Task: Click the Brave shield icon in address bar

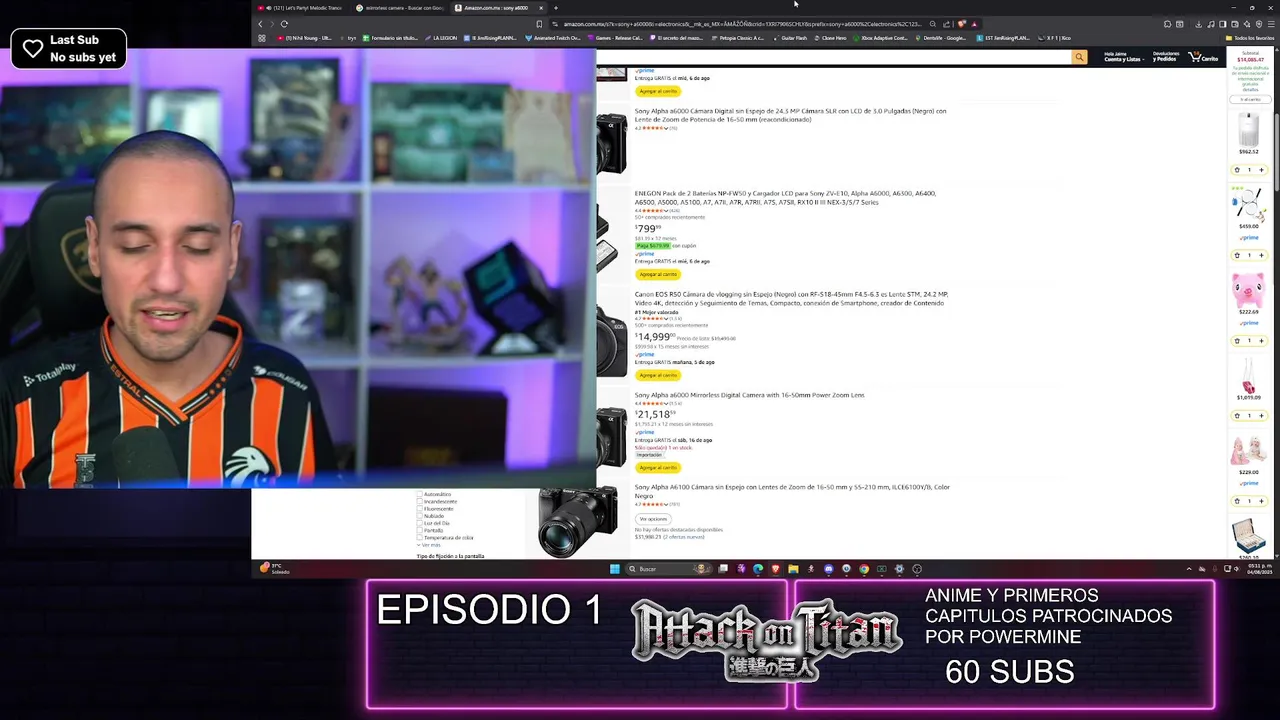Action: [x=962, y=24]
